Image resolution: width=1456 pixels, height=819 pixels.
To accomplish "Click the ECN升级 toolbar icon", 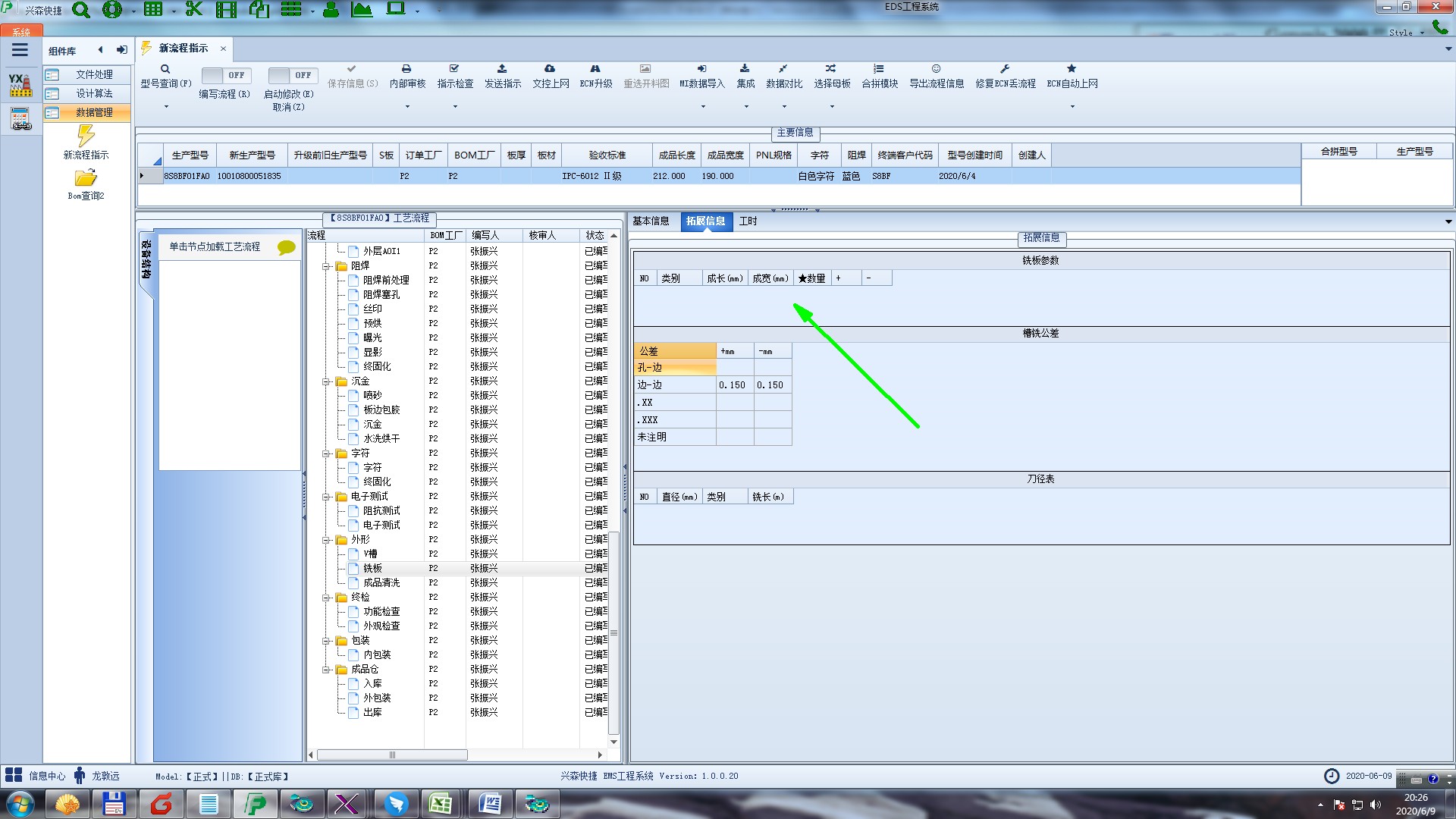I will pos(595,69).
